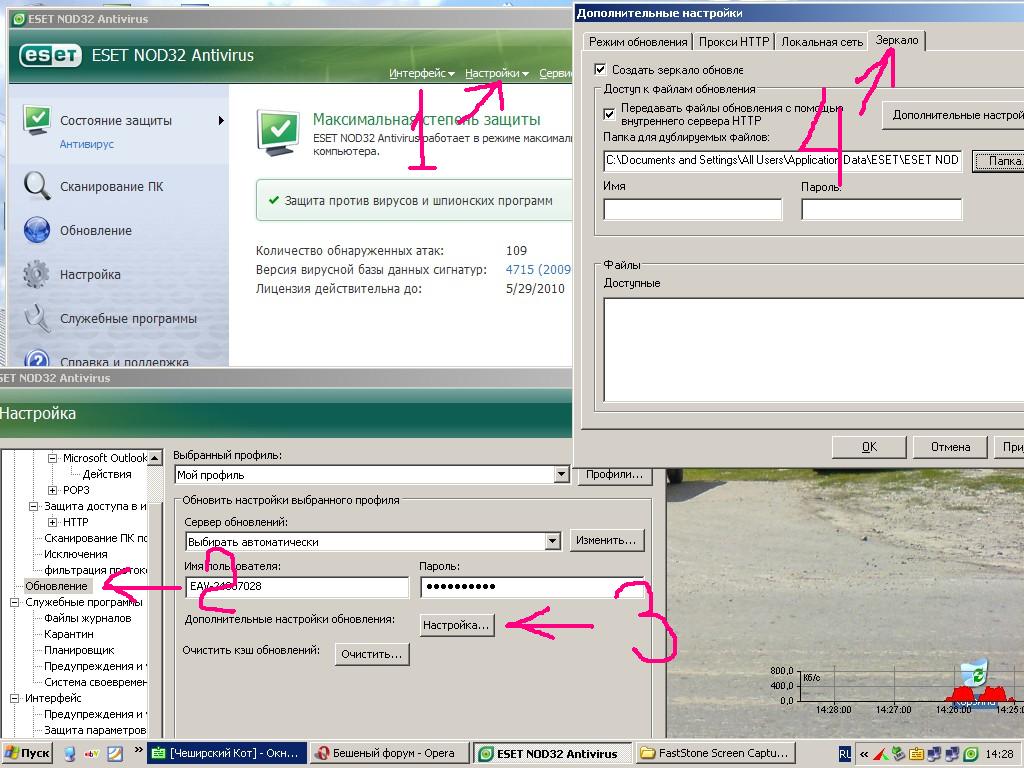Click the RU language indicator in the taskbar
This screenshot has width=1024, height=768.
tap(844, 754)
